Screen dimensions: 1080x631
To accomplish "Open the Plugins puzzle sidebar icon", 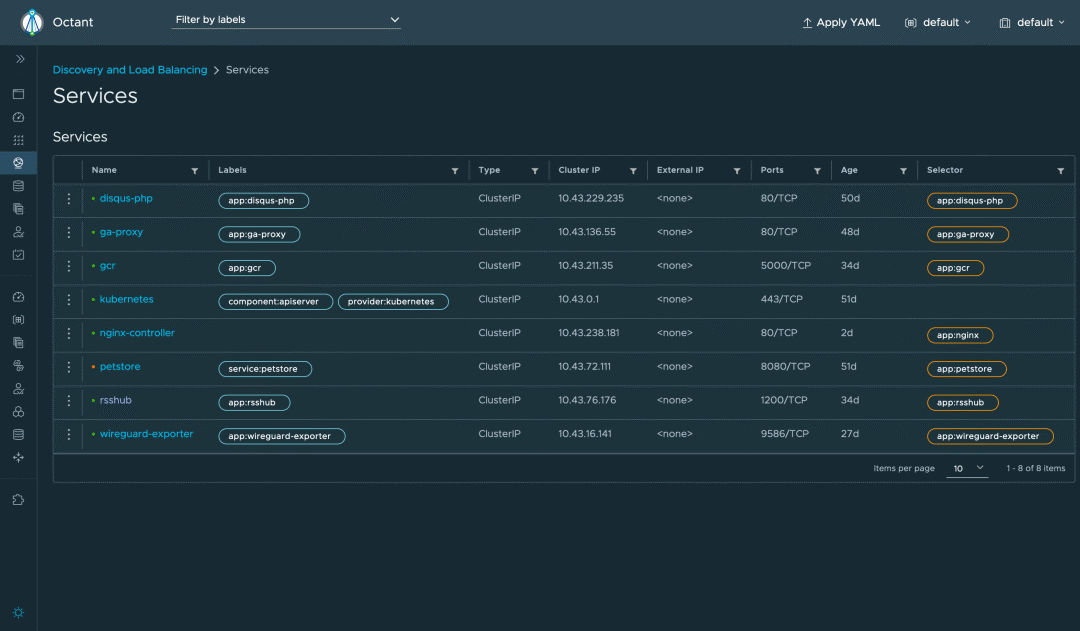I will pos(19,499).
